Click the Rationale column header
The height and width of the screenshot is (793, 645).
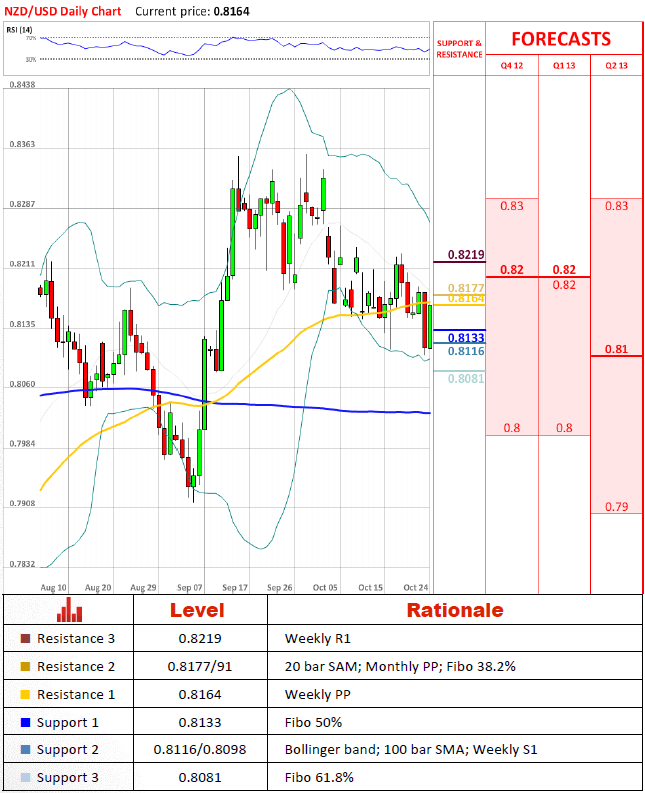[454, 610]
